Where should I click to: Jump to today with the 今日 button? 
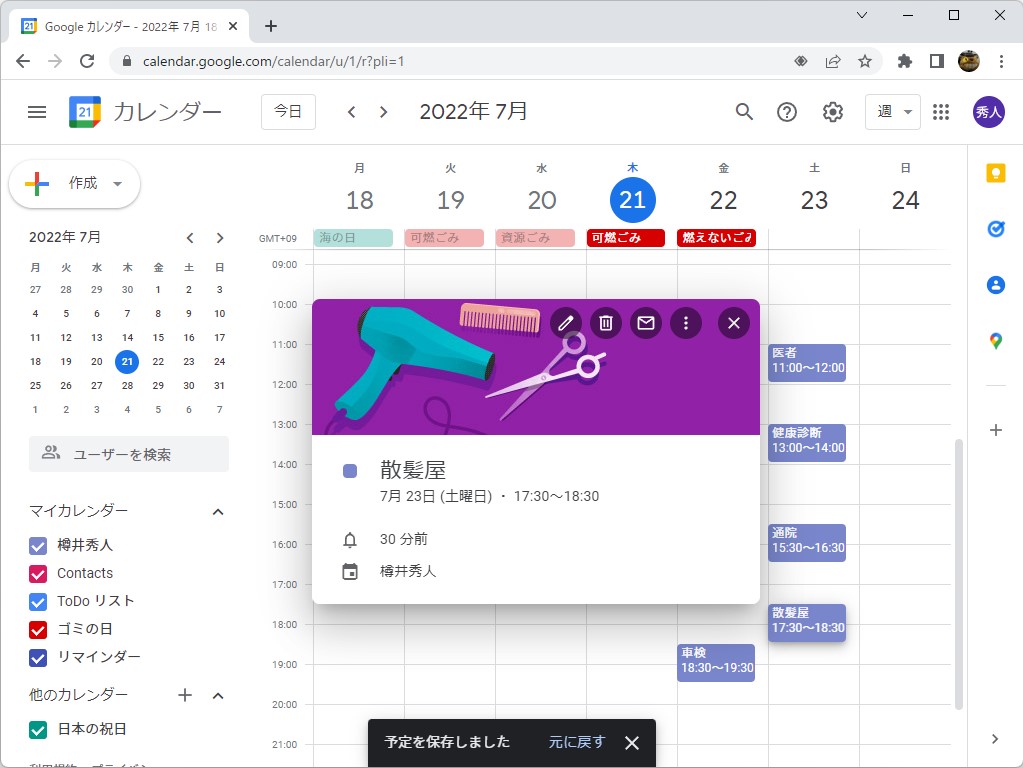tap(288, 112)
